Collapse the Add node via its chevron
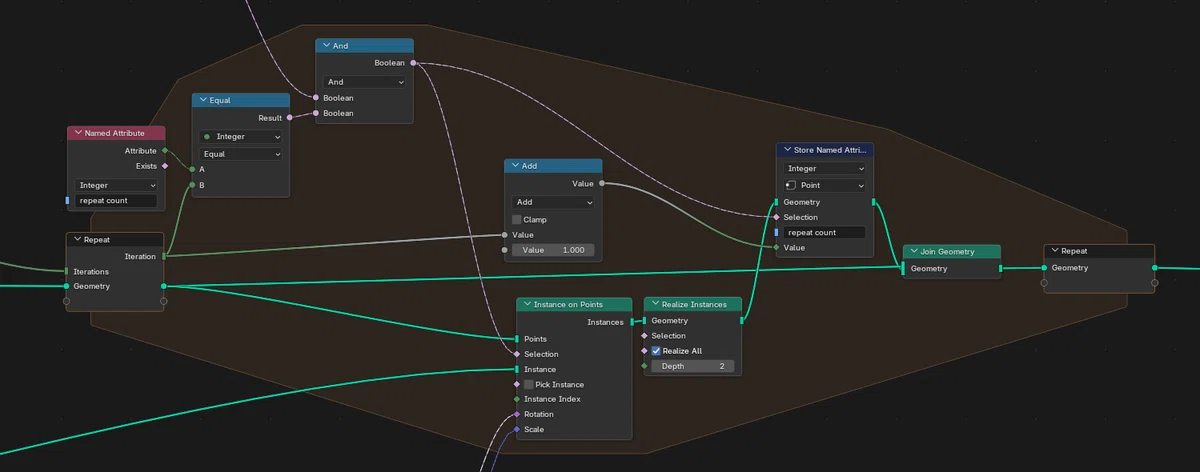This screenshot has height=472, width=1200. pyautogui.click(x=514, y=166)
